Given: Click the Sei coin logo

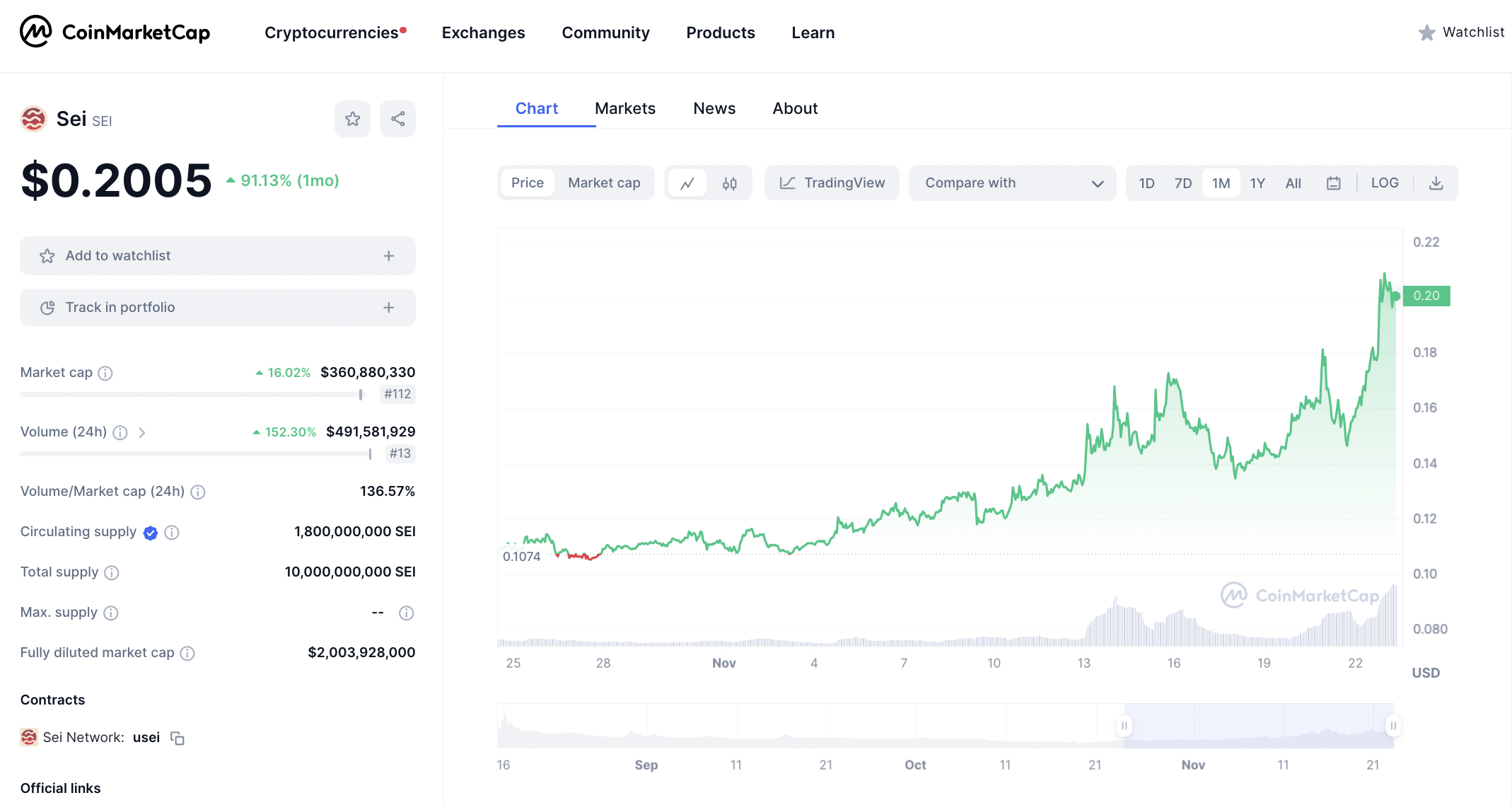Looking at the screenshot, I should click(33, 119).
